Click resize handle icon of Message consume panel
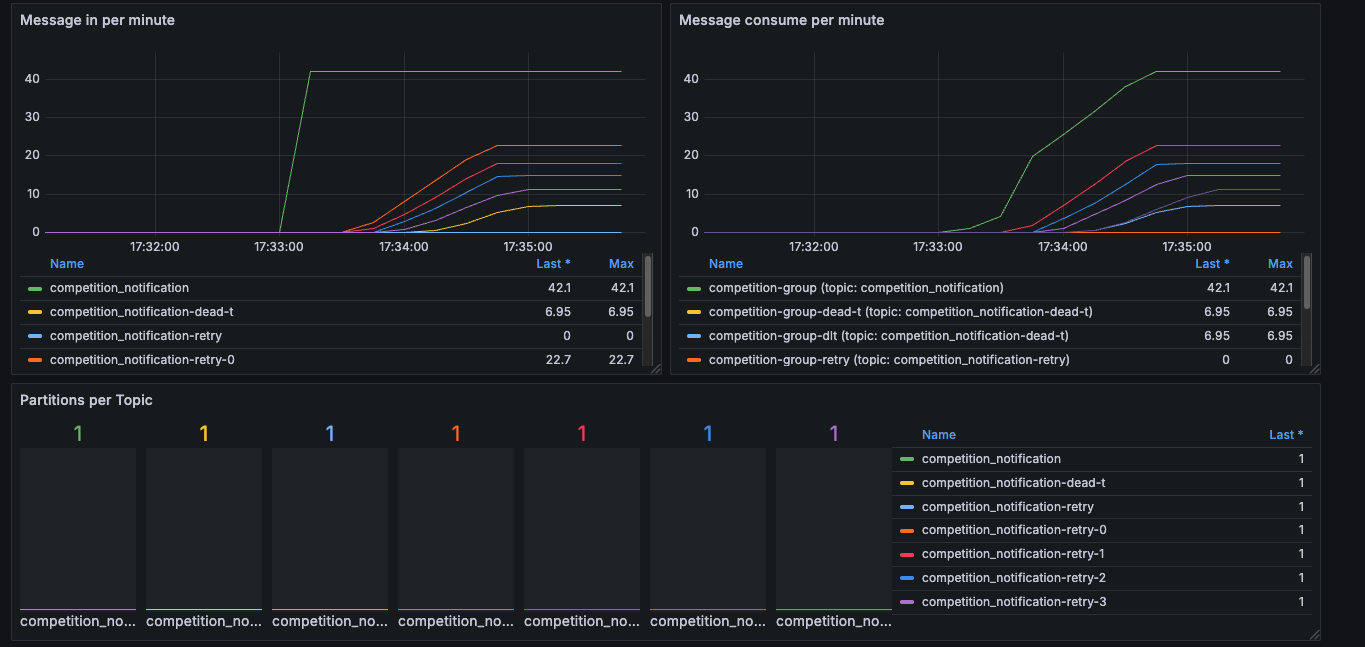 pos(1315,369)
